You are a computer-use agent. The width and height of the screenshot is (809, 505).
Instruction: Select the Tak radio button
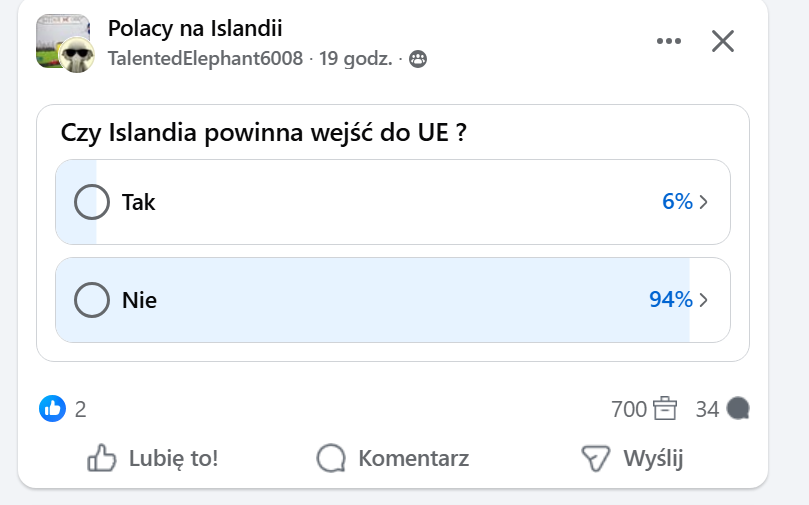(92, 202)
